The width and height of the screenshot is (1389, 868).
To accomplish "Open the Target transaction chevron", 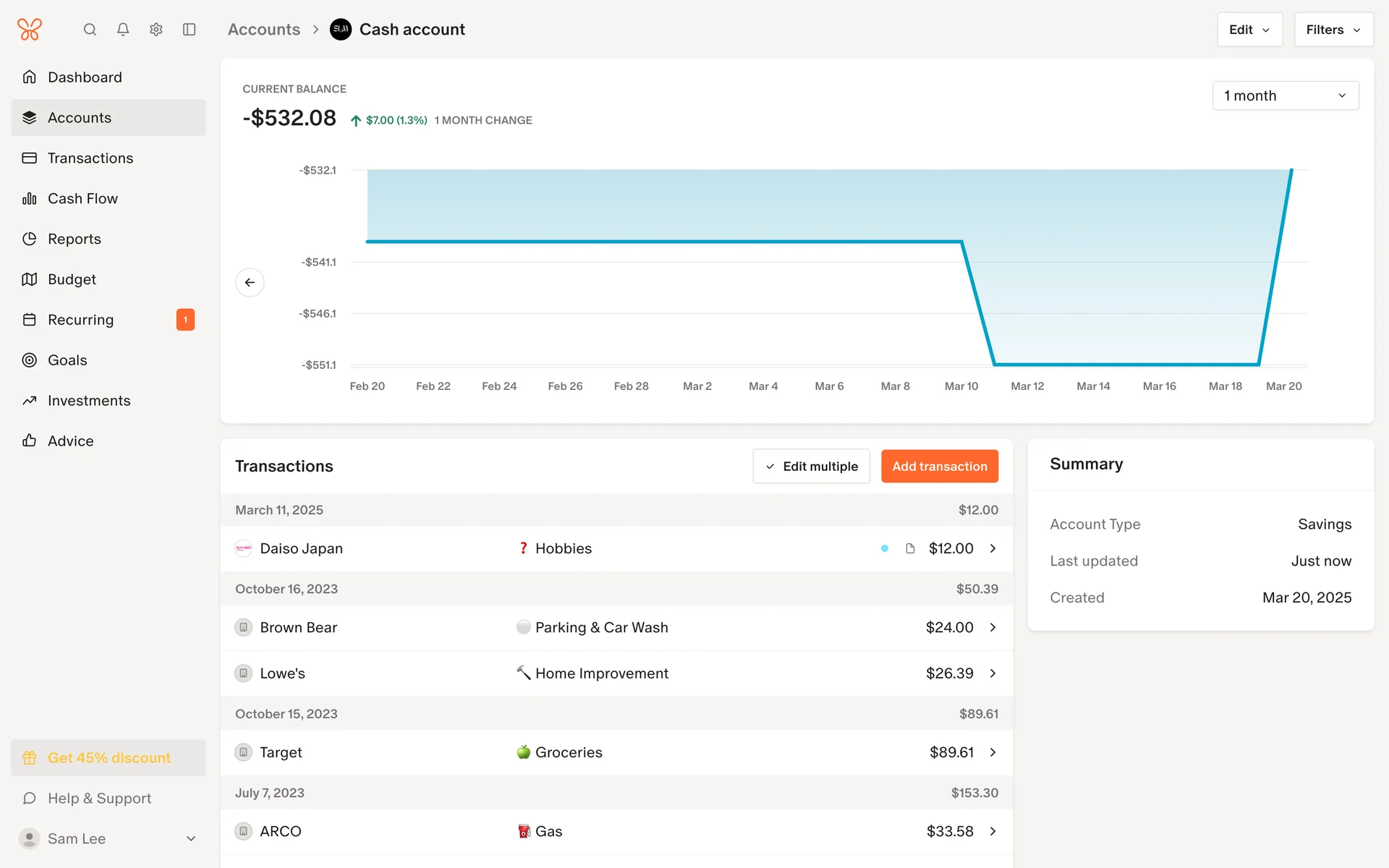I will (993, 752).
